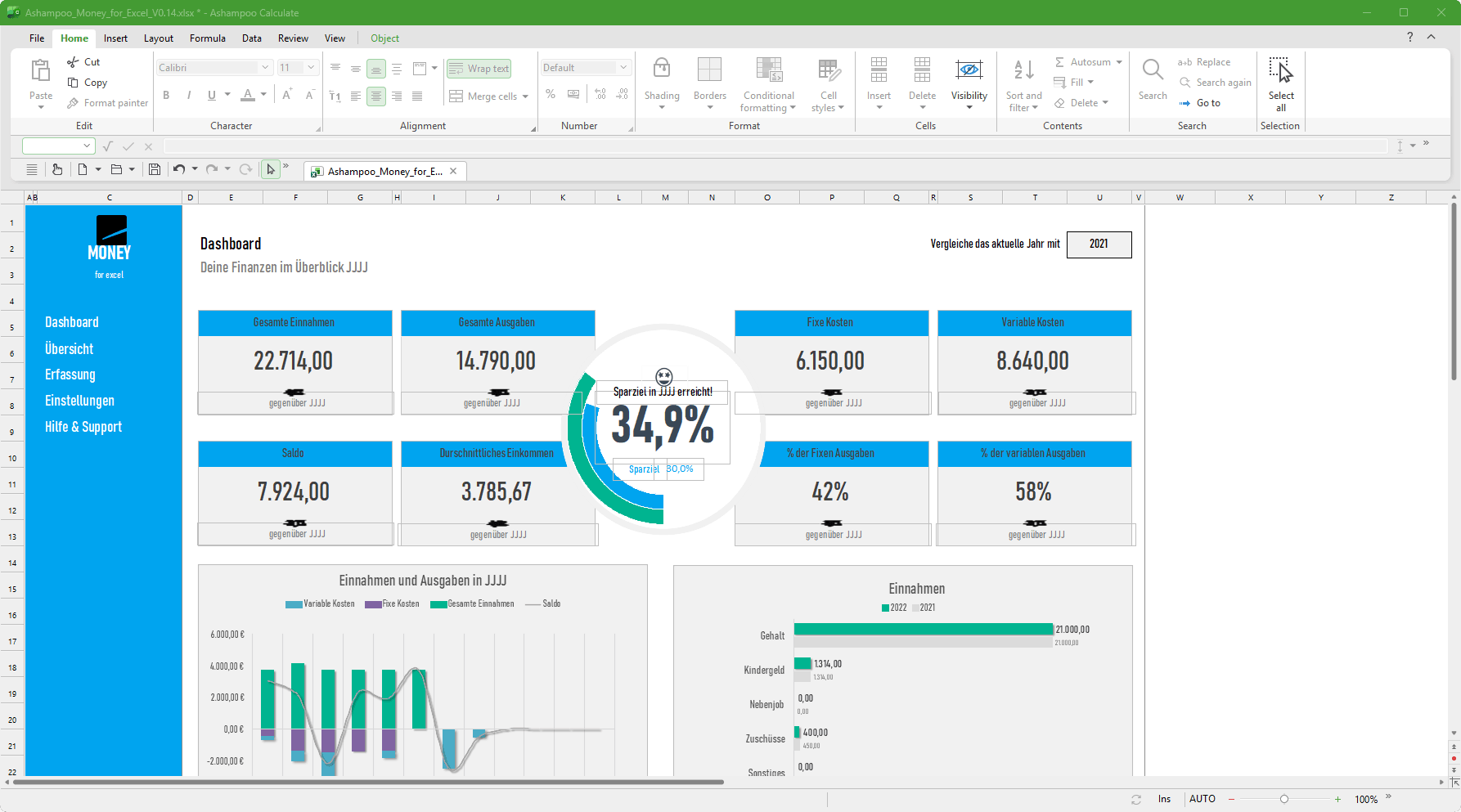
Task: Click the zoom out minus icon
Action: (1231, 799)
